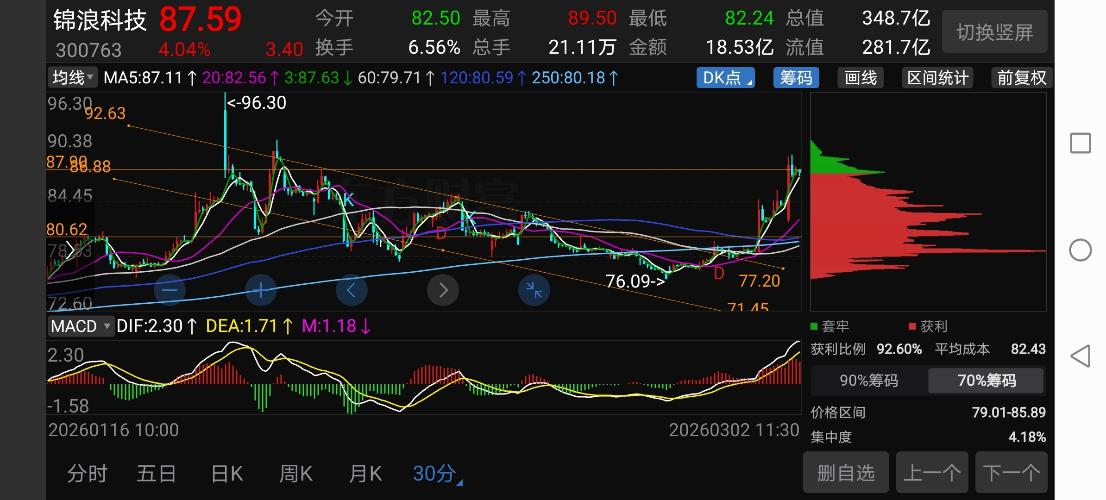Change the 前复权 adjustment setting

pos(1021,78)
